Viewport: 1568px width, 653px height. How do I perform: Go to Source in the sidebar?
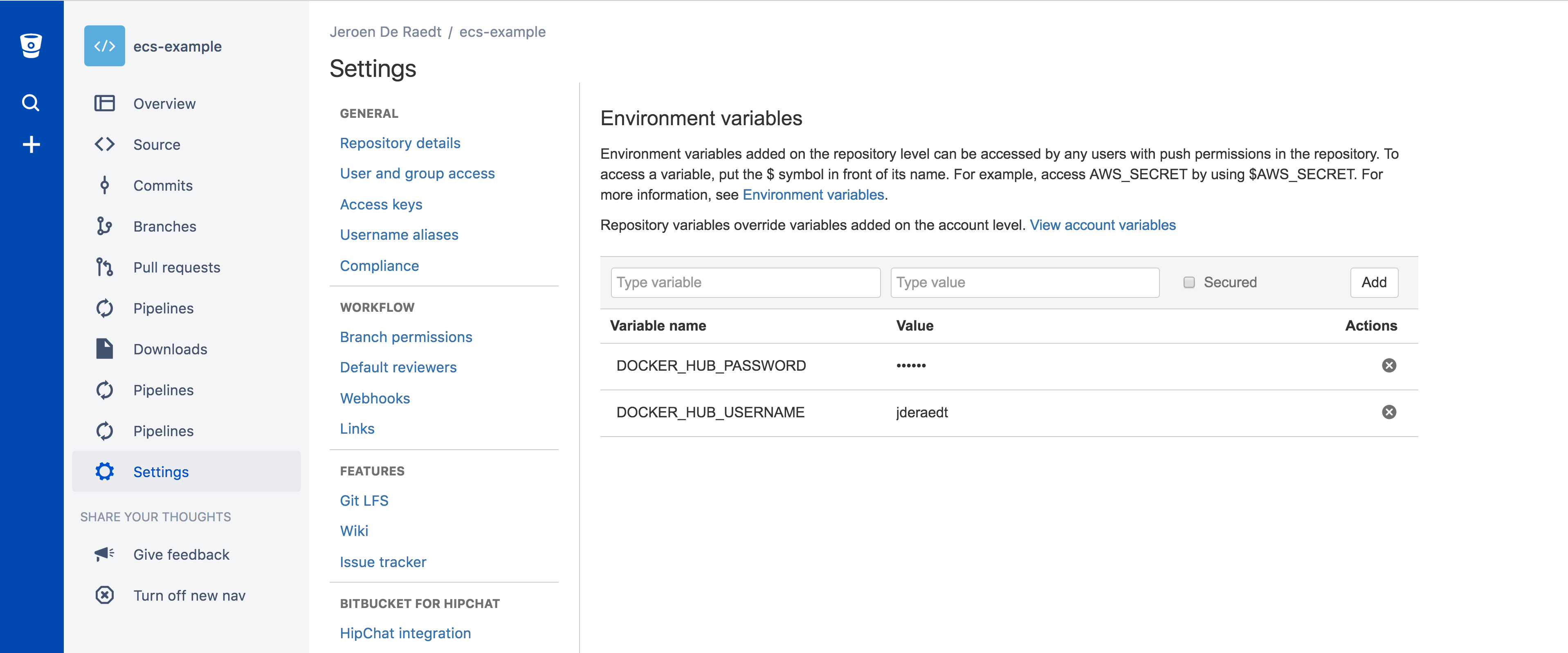(157, 144)
